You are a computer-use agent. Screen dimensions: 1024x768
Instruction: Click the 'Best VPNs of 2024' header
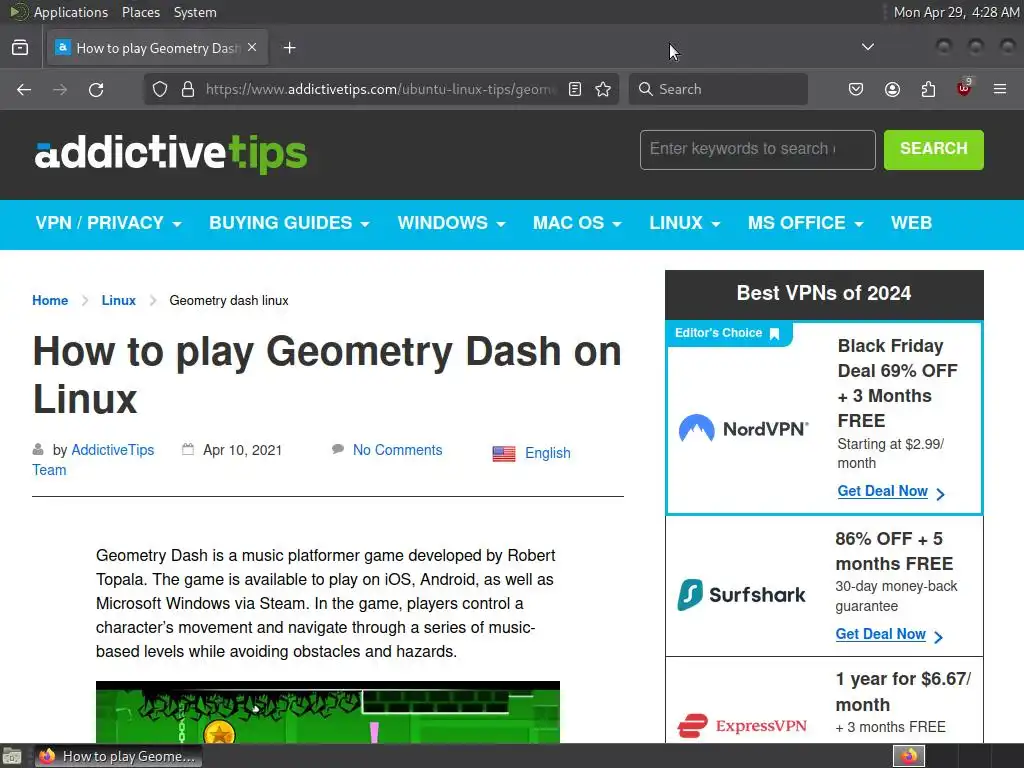[x=824, y=293]
